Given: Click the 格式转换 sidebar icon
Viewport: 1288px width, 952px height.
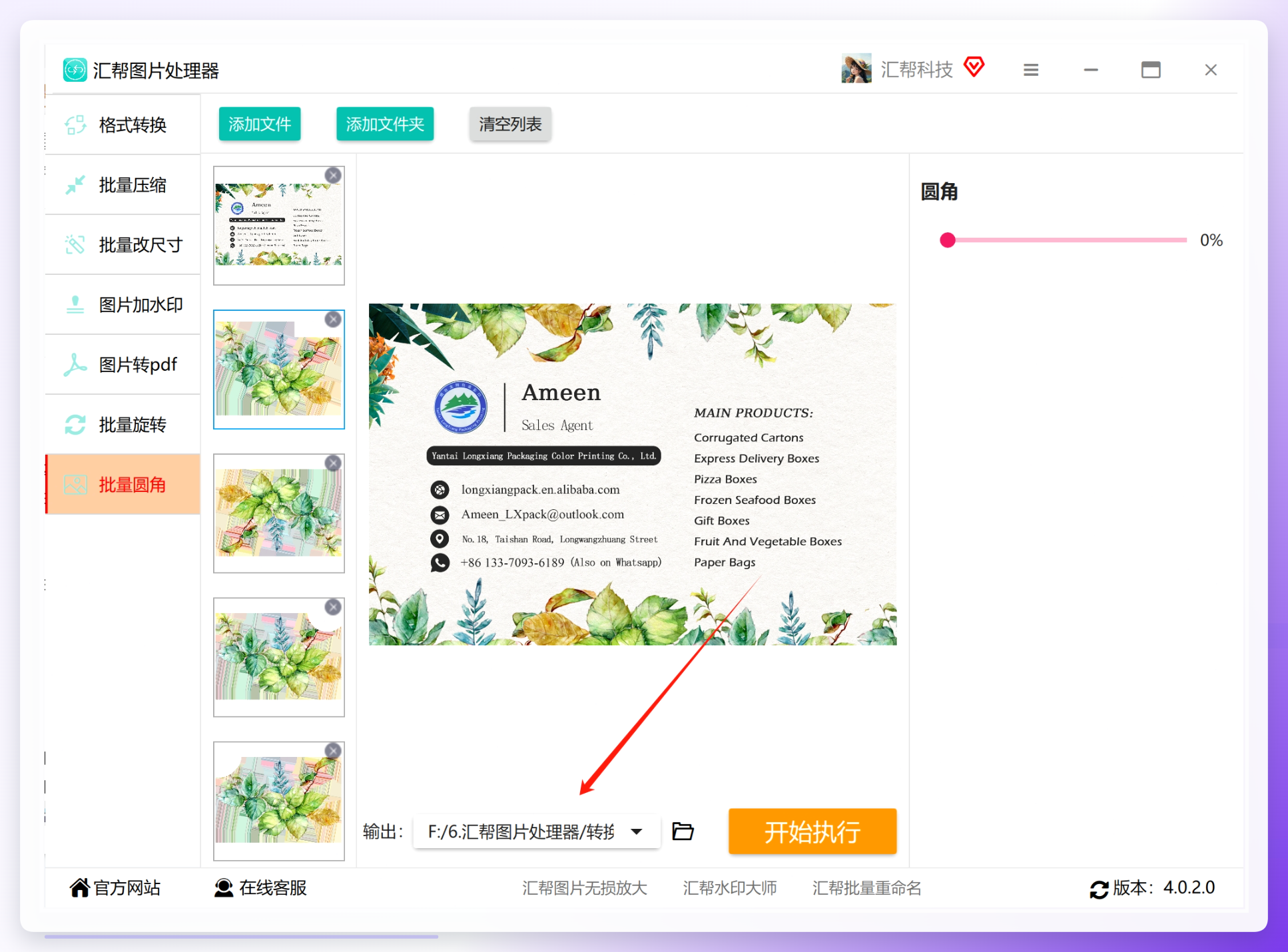Looking at the screenshot, I should 75,125.
